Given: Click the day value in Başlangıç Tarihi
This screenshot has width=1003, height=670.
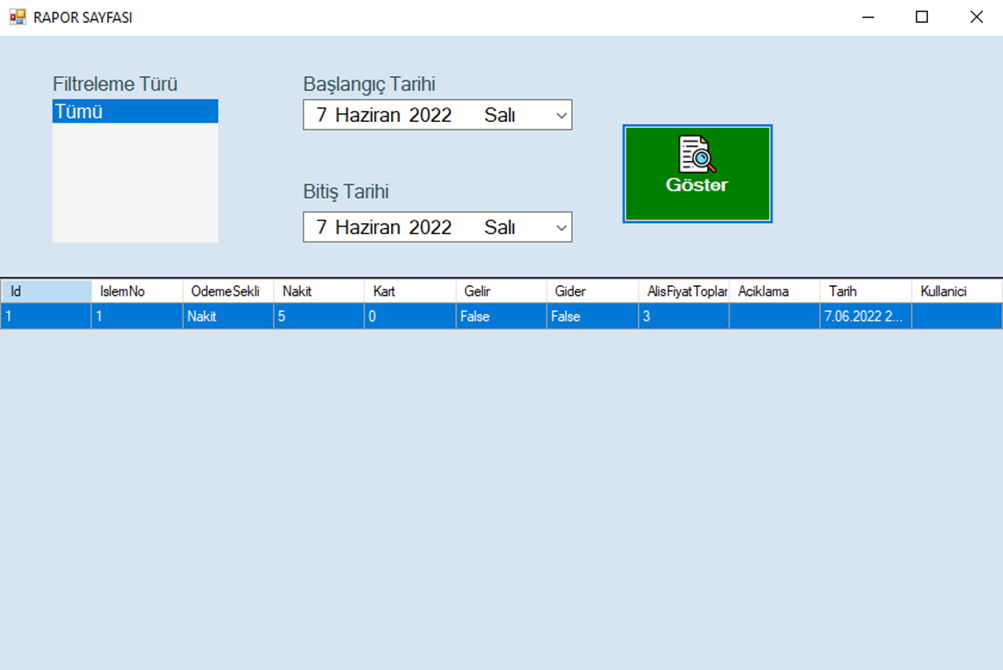Looking at the screenshot, I should click(x=321, y=115).
